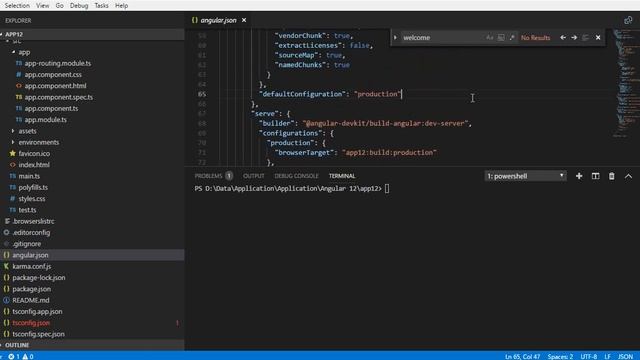Click 'Spaces: 2' indentation setting
Image resolution: width=640 pixels, height=360 pixels.
(560, 356)
